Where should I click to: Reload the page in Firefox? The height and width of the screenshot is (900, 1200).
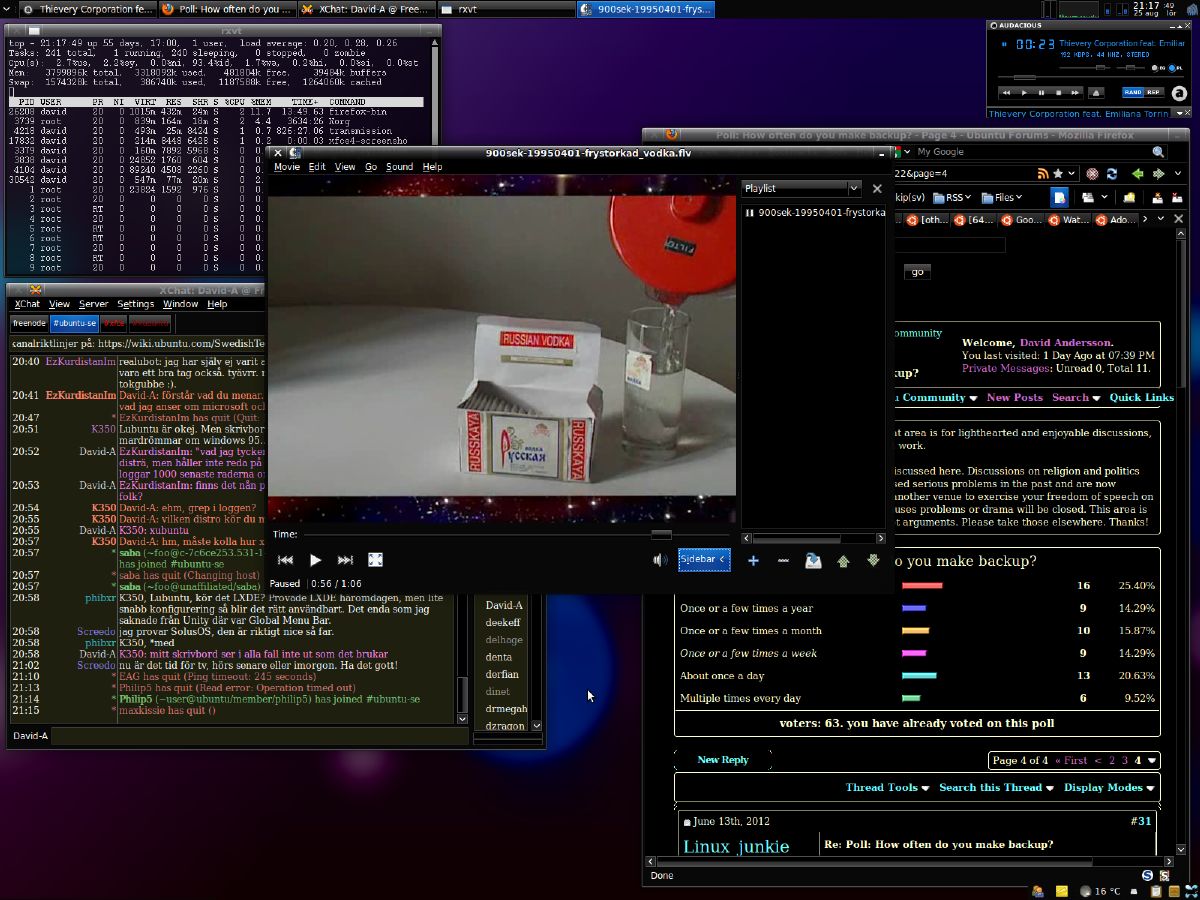point(1111,174)
